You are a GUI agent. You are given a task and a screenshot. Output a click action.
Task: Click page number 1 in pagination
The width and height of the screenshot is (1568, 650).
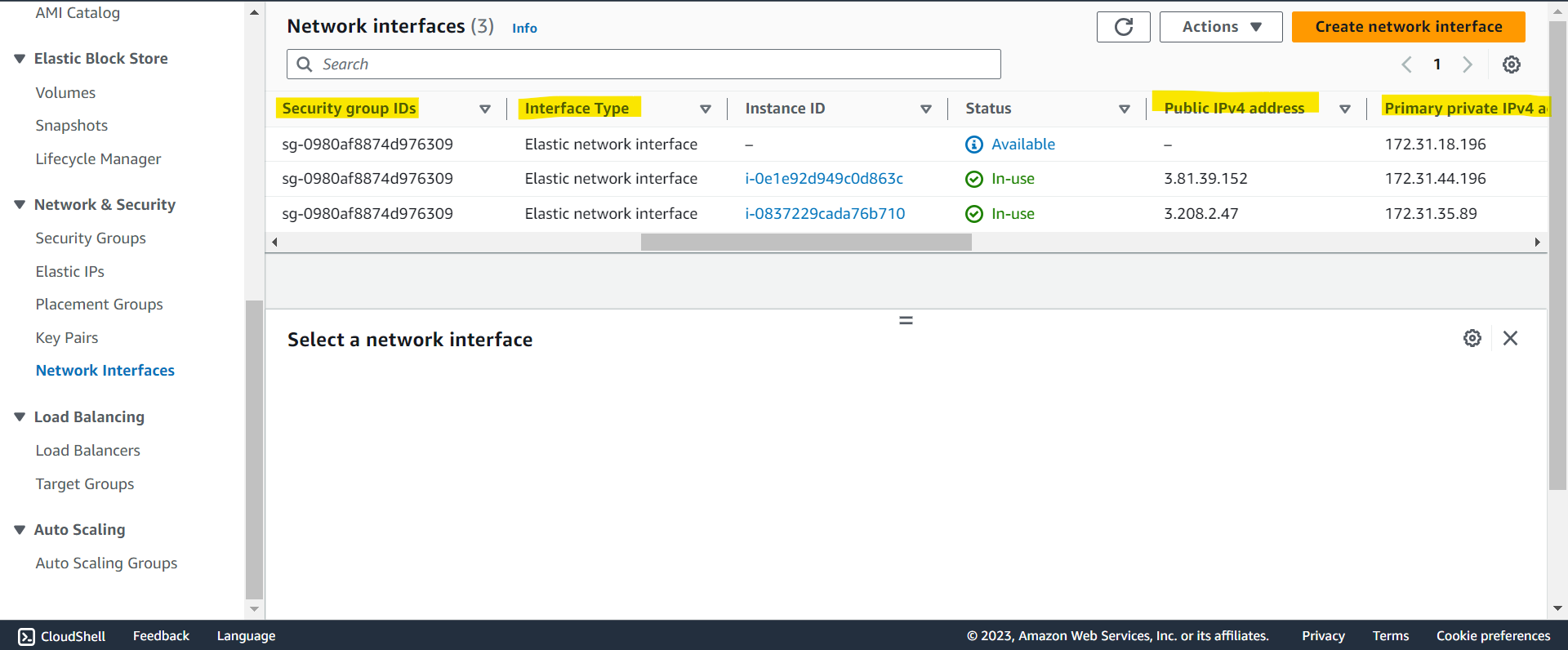(1437, 65)
